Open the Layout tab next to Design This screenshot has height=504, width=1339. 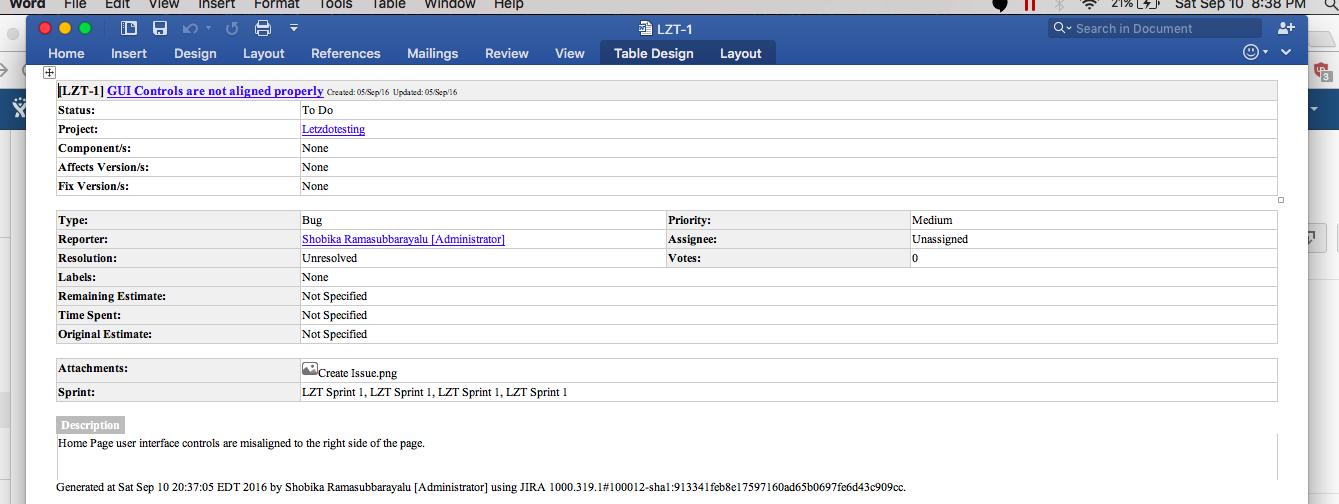264,53
